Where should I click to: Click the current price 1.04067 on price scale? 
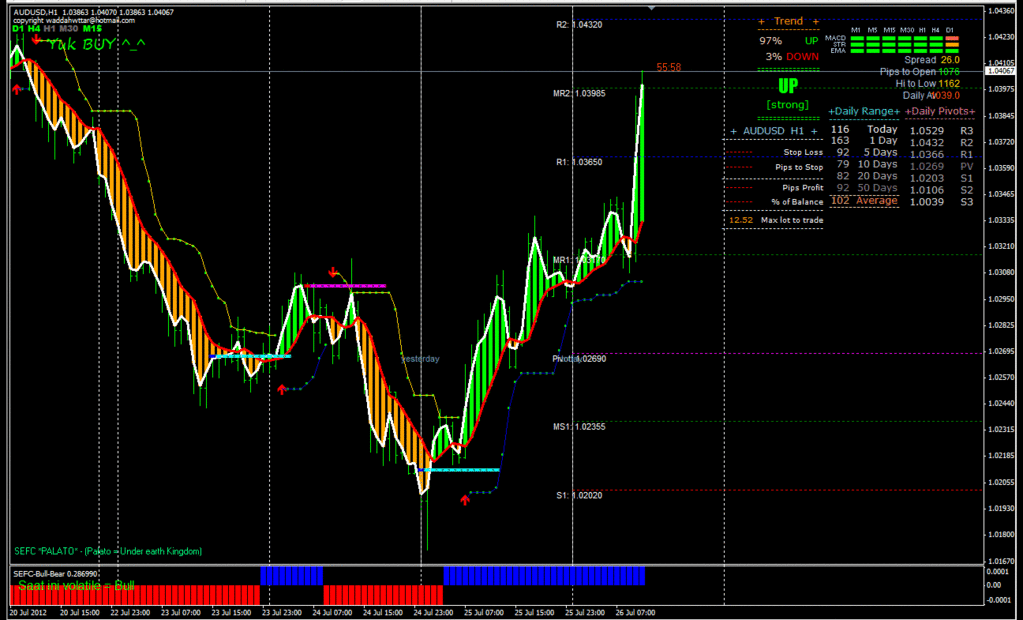pos(1001,72)
